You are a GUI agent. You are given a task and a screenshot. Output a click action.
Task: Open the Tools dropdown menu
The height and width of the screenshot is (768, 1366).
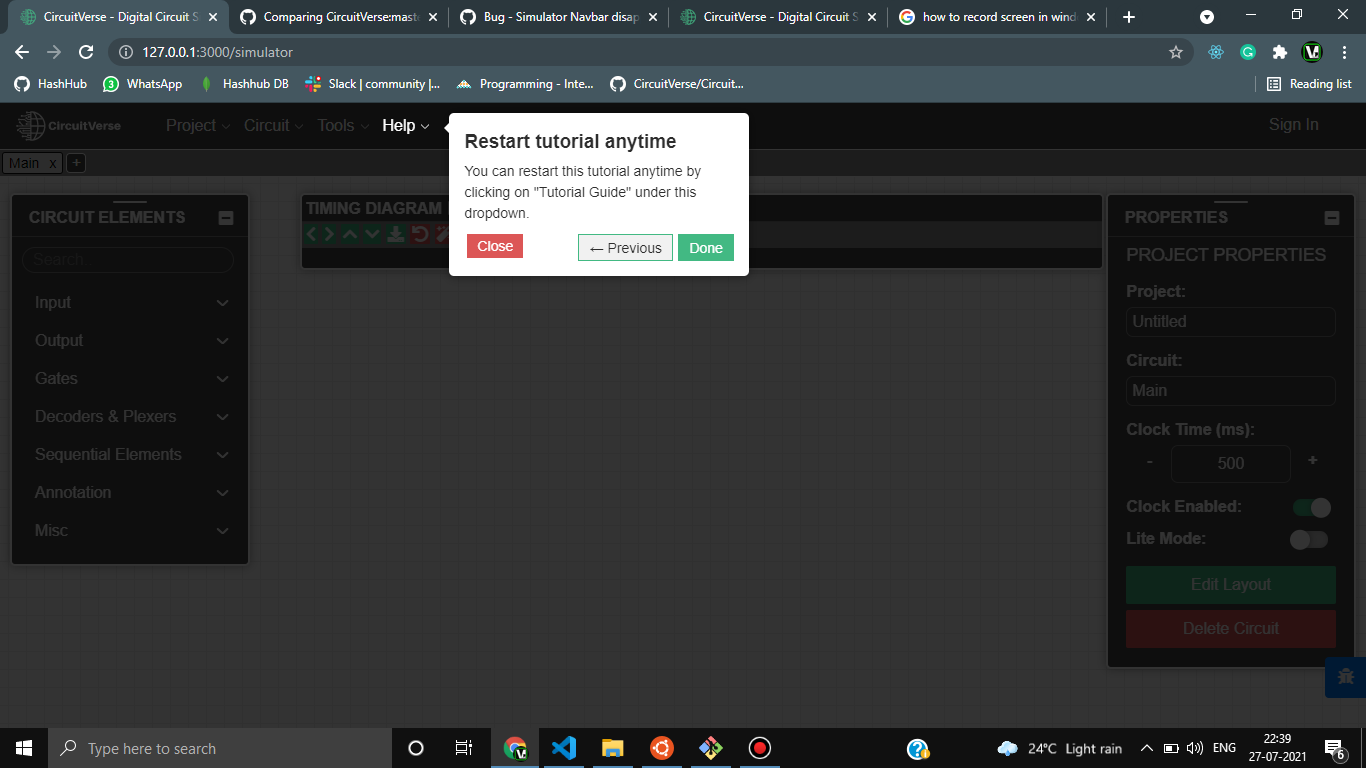pos(343,125)
